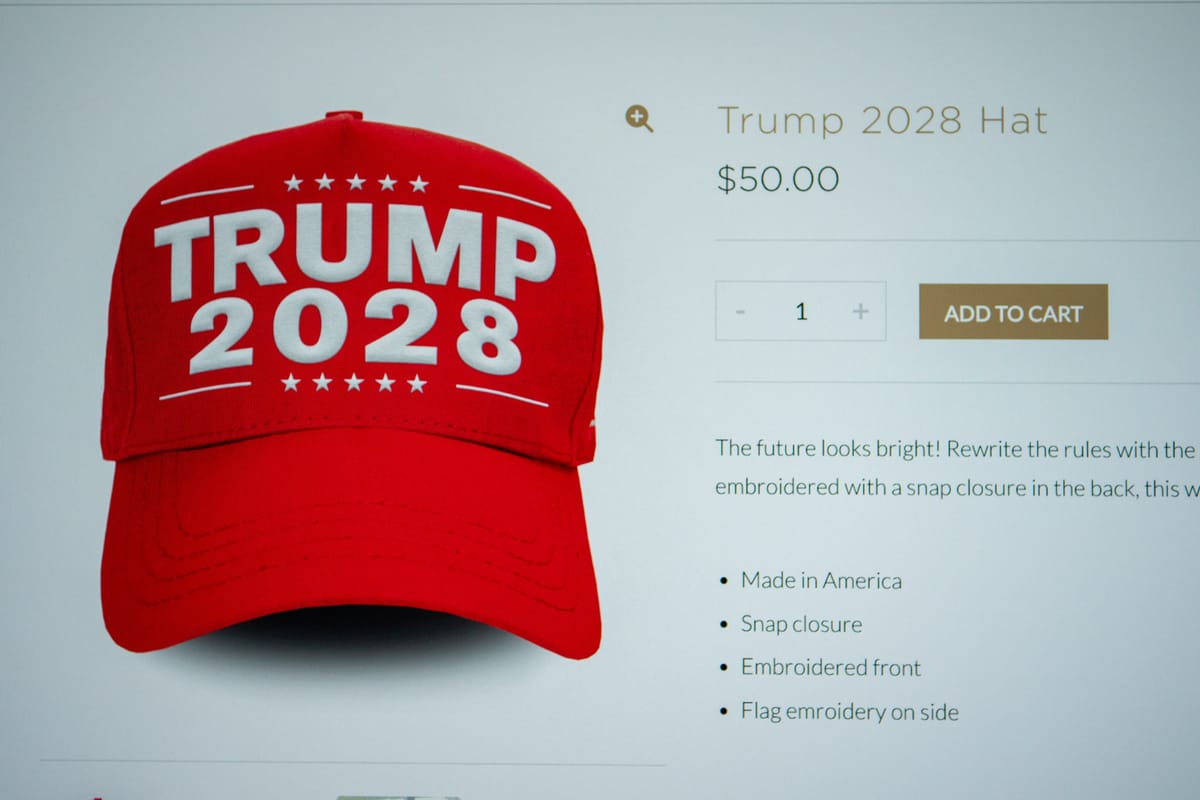Click the description line mentioning snap closure in back
The image size is (1200, 800).
point(957,489)
